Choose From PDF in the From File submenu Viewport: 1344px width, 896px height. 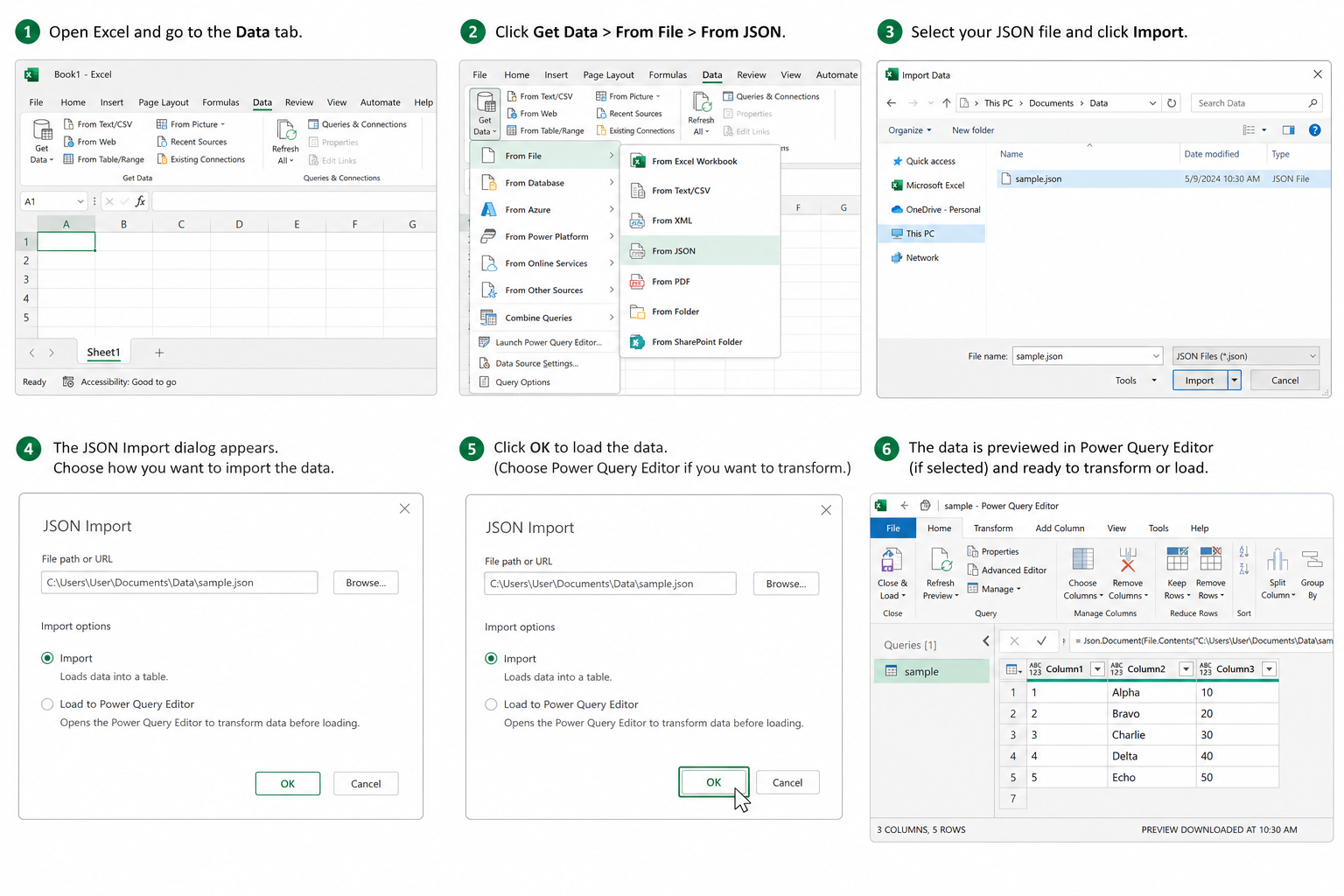699,282
